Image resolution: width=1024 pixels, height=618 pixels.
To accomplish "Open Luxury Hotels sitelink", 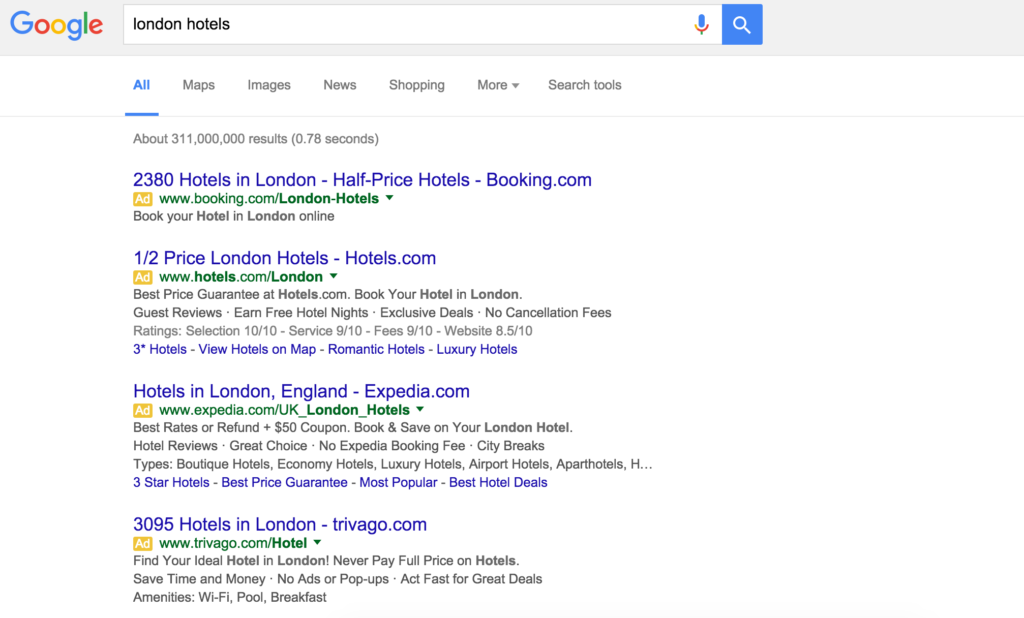I will 477,350.
